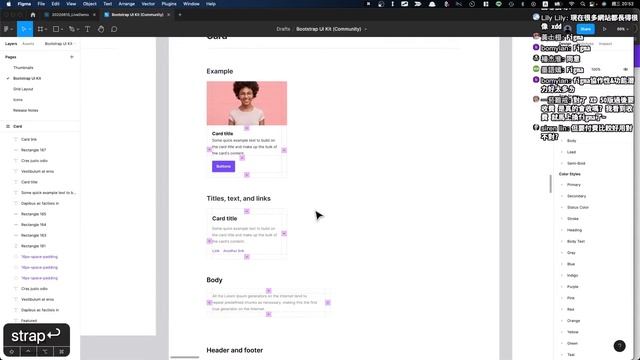
Task: Click 'Another link' on card
Action: [x=233, y=251]
